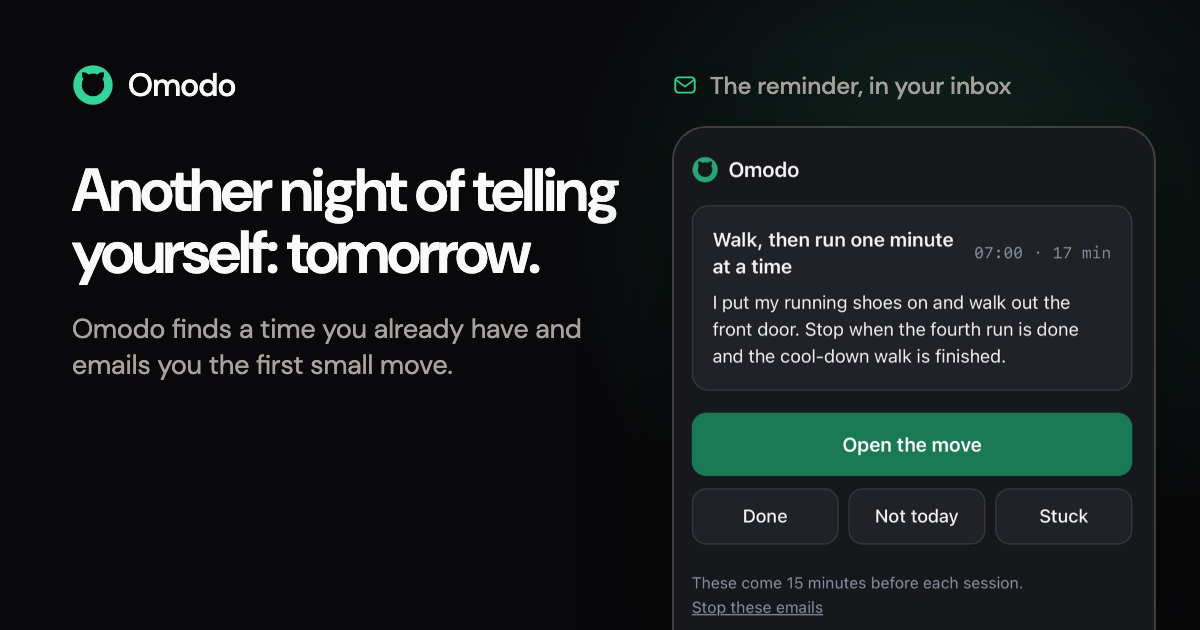Image resolution: width=1200 pixels, height=630 pixels.
Task: Click the email preview phone frame header
Action: point(912,170)
